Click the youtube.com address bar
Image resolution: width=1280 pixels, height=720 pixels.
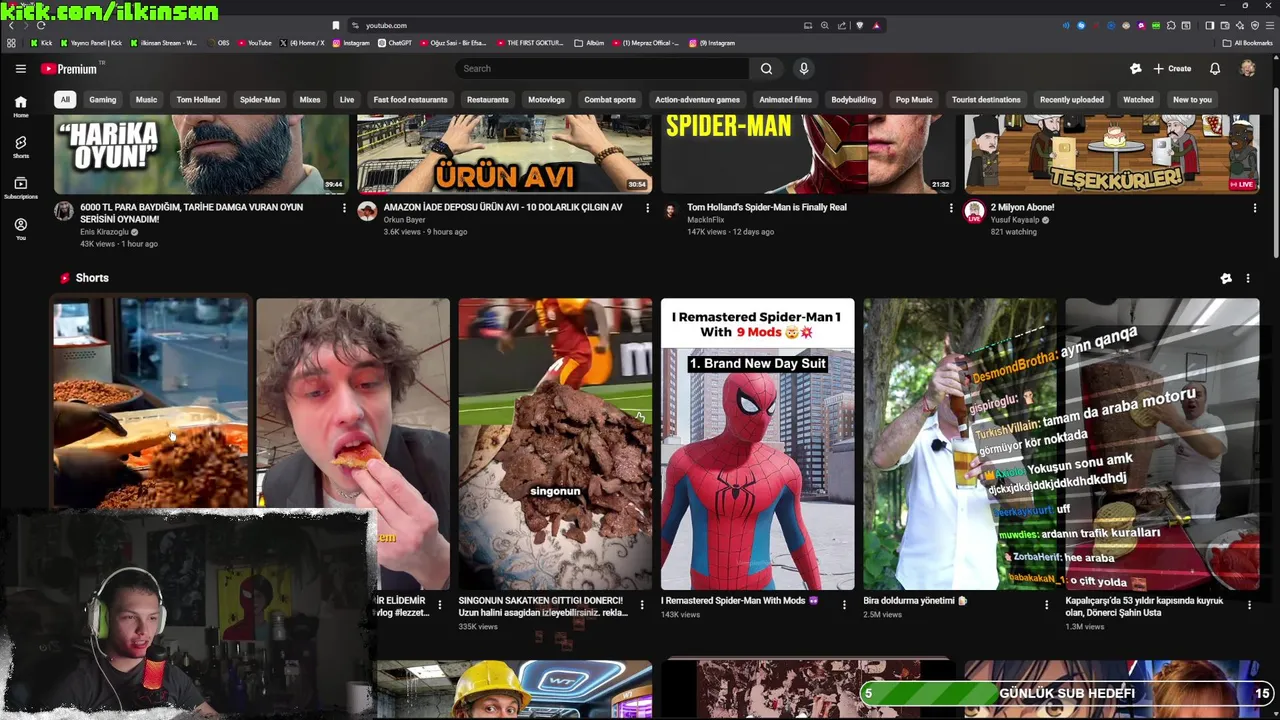tap(386, 25)
